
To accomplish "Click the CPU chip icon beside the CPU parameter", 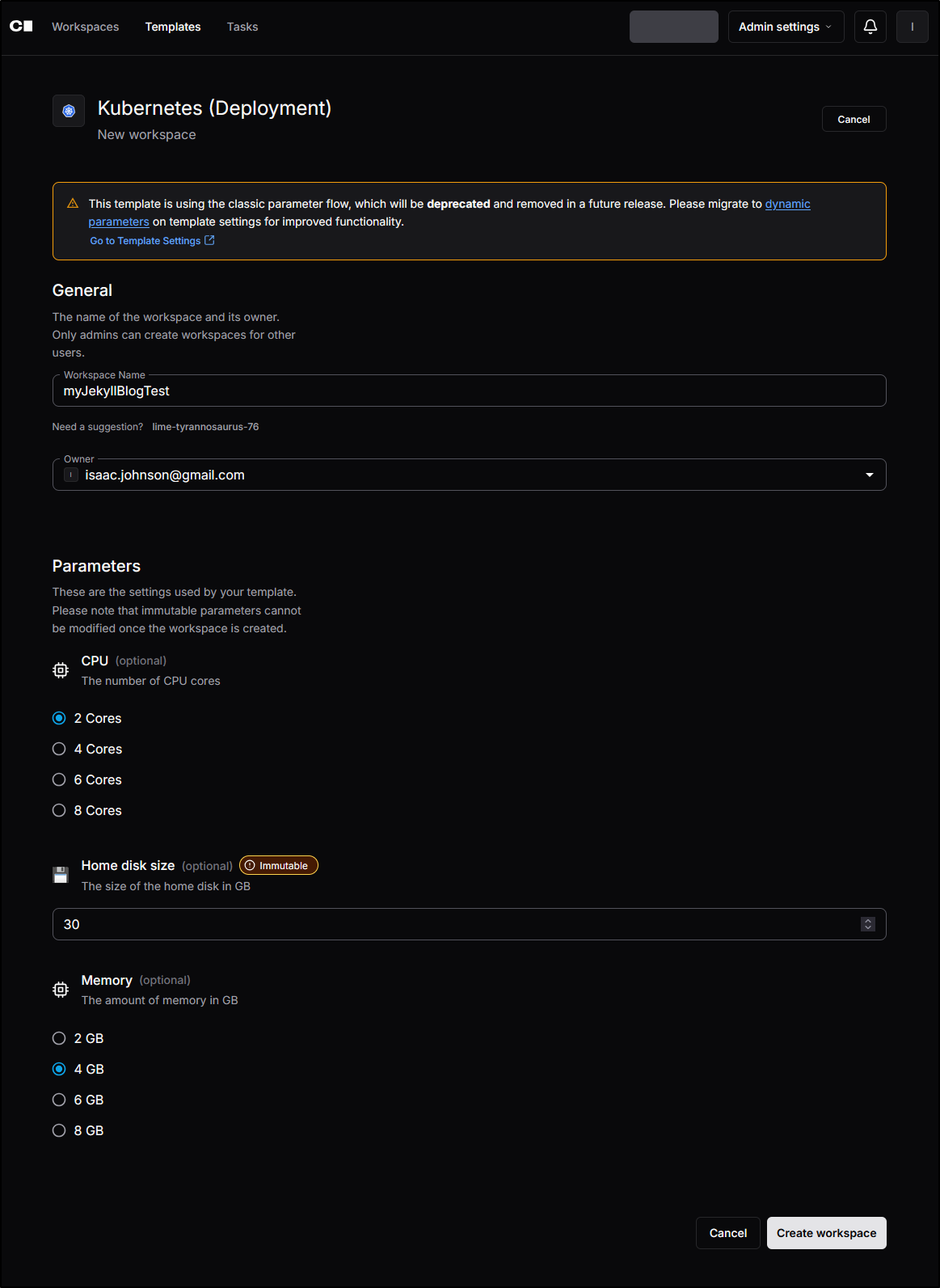I will point(60,669).
